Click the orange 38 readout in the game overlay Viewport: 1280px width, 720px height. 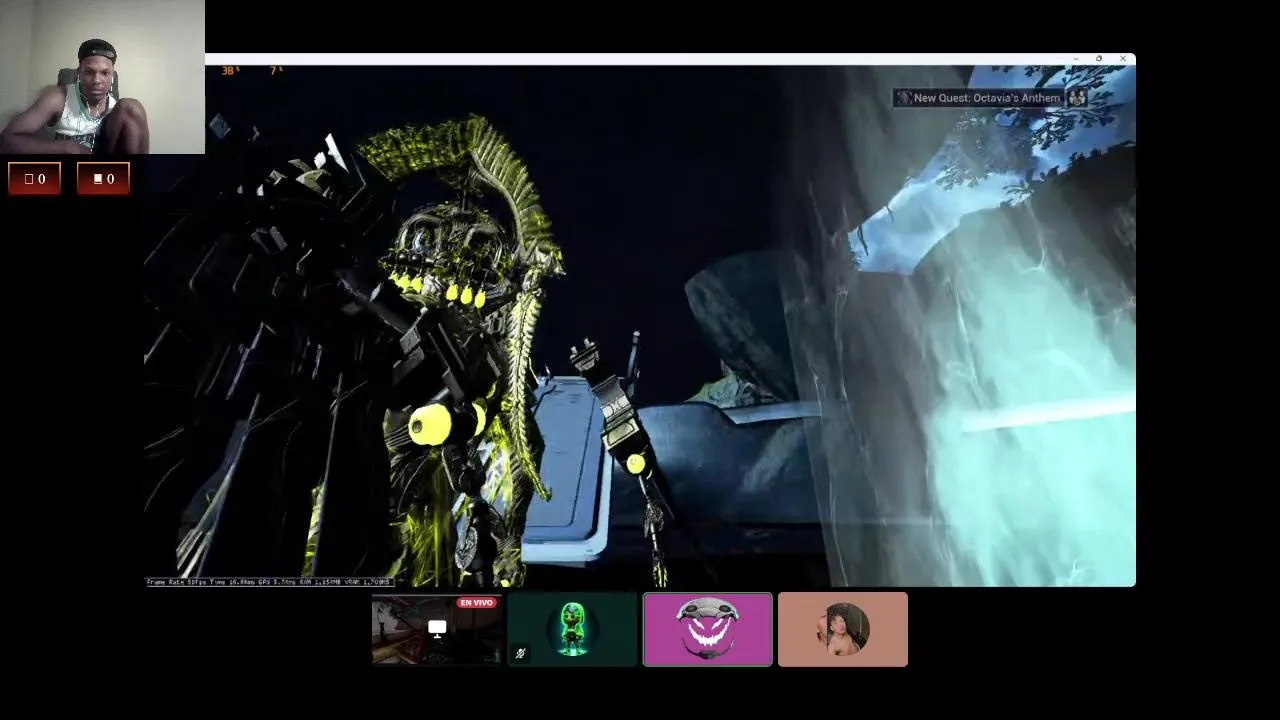(x=230, y=71)
